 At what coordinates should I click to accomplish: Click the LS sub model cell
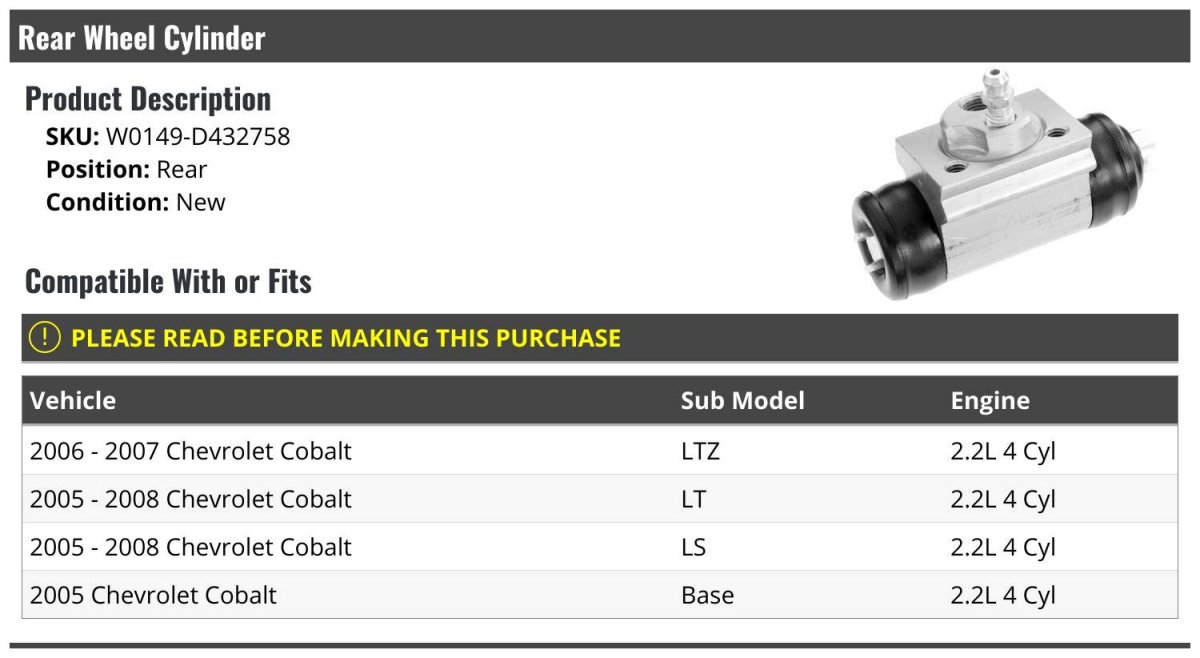point(693,547)
